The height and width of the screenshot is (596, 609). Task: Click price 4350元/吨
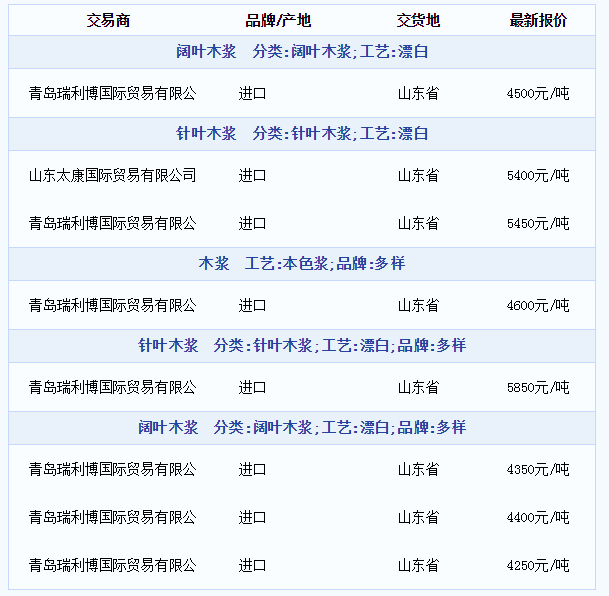[538, 469]
